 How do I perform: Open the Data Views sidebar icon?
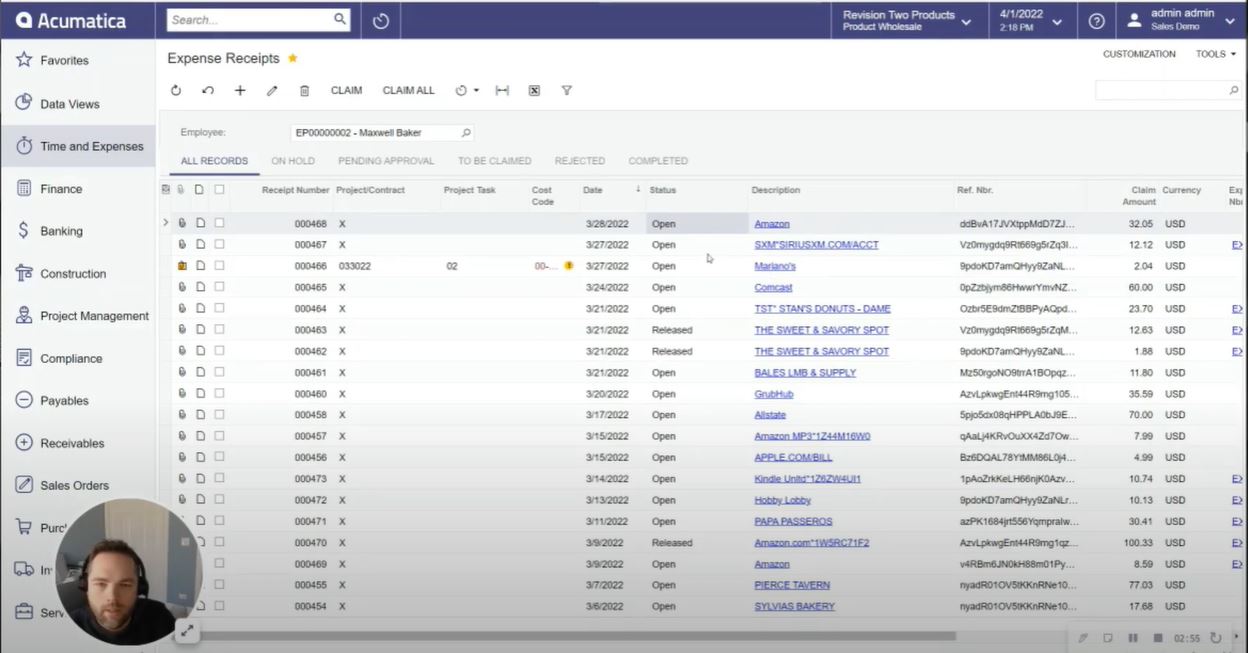tap(24, 103)
